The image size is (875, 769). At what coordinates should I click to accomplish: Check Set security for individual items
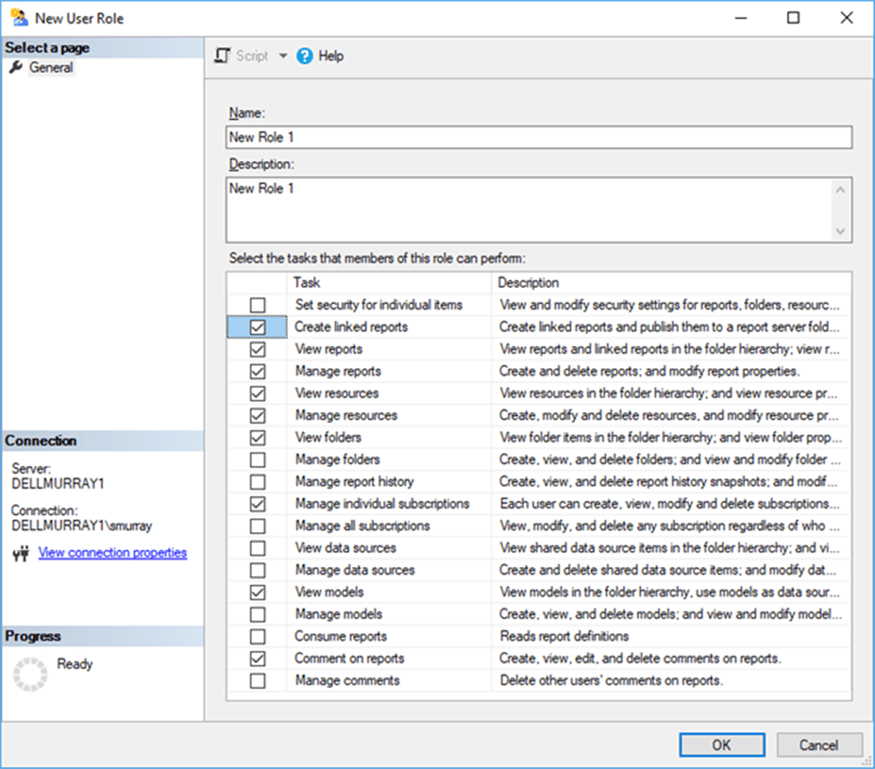pyautogui.click(x=257, y=305)
